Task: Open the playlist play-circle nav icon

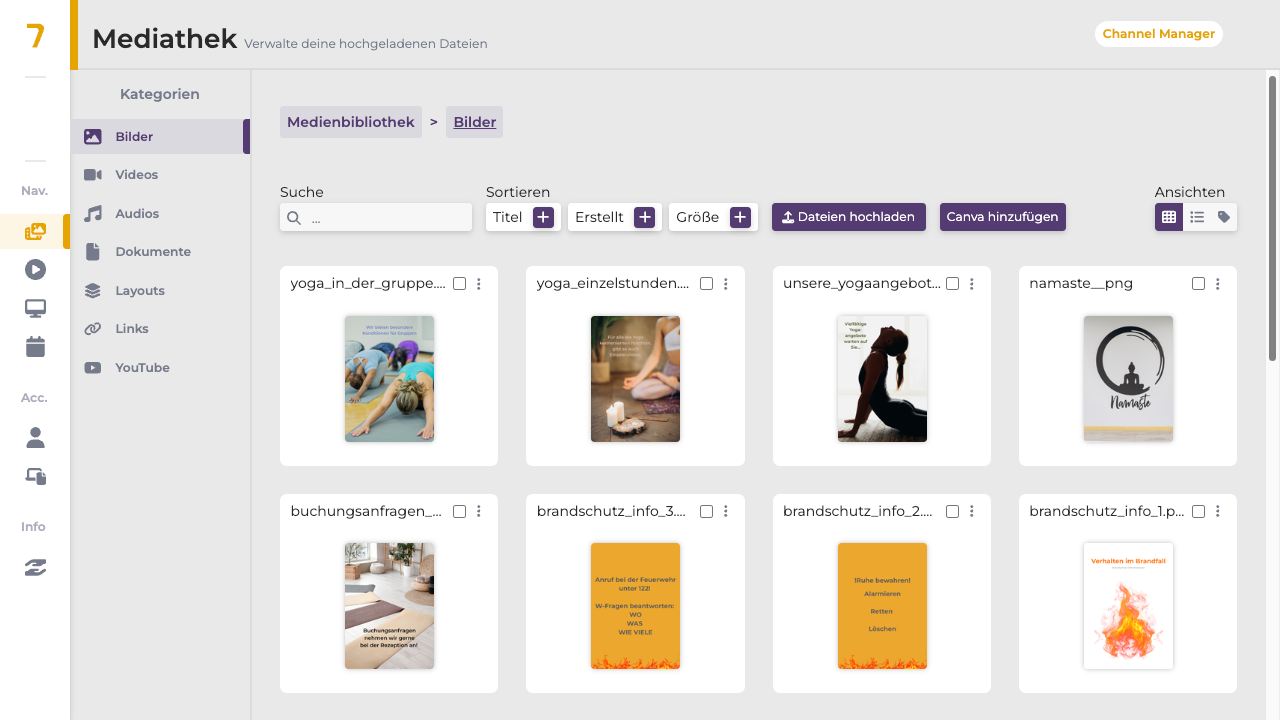Action: 35,269
